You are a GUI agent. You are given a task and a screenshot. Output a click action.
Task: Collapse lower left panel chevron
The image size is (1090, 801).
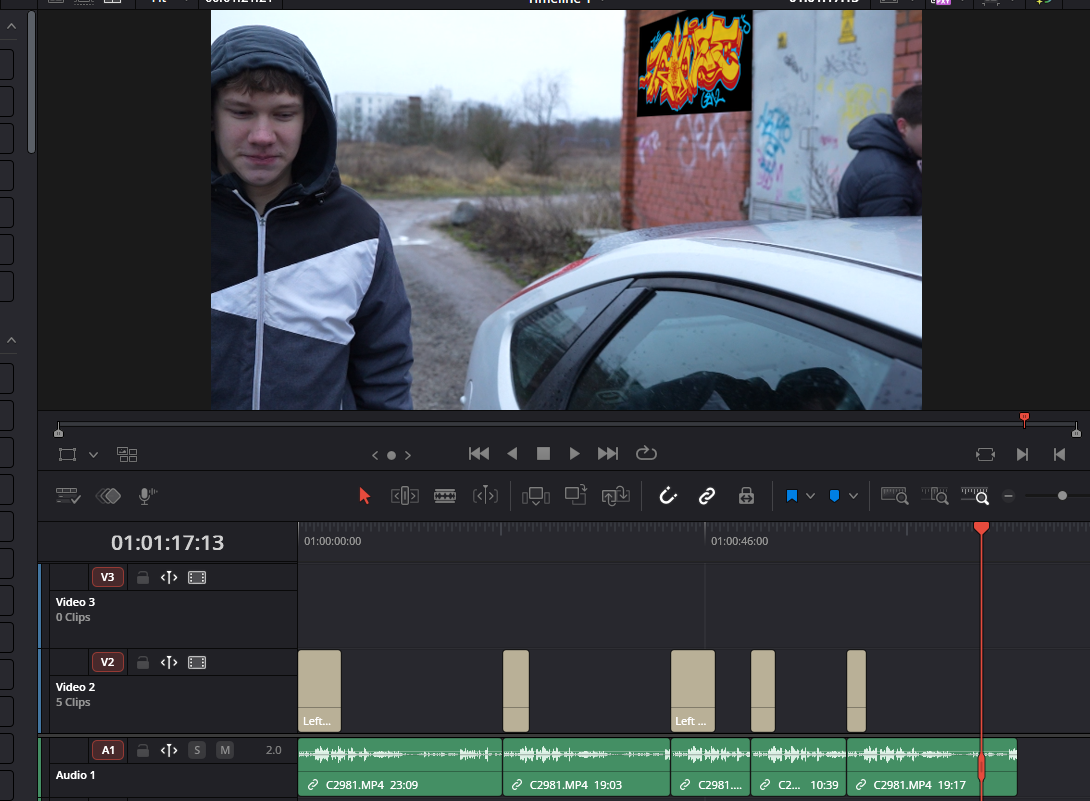point(11,340)
